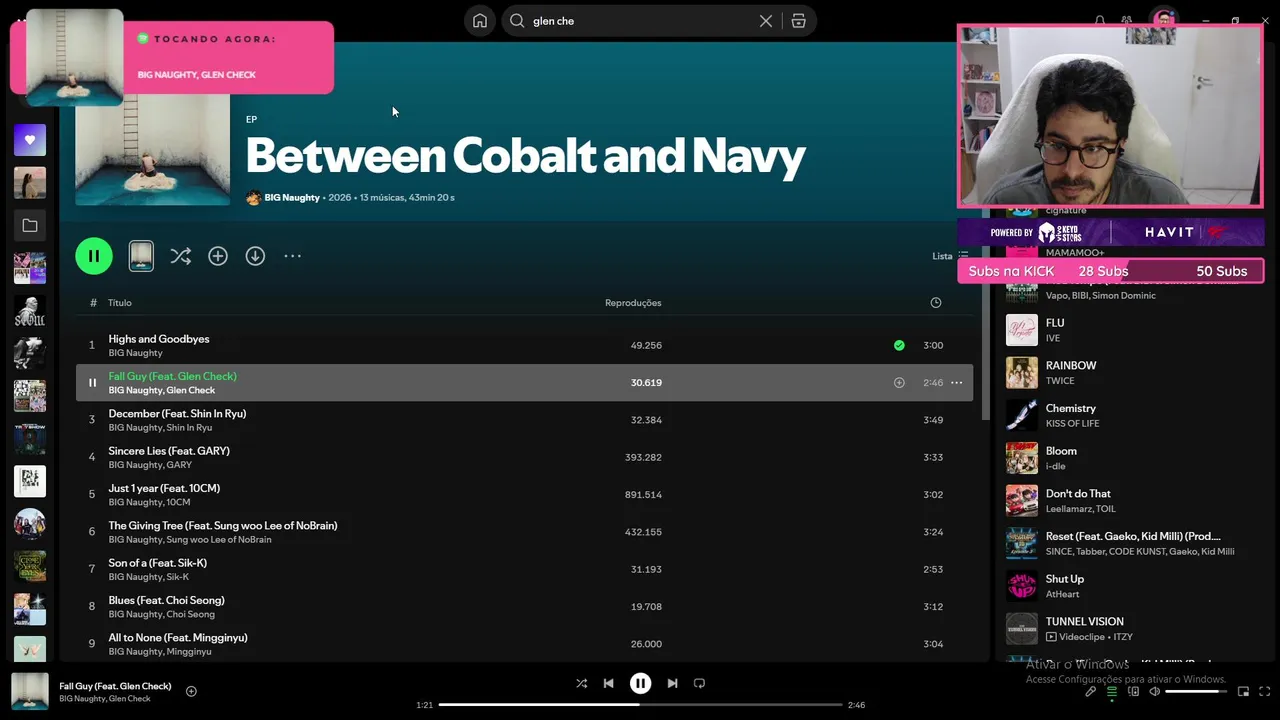Enable shuffle for this EP
The height and width of the screenshot is (720, 1280).
pos(180,256)
